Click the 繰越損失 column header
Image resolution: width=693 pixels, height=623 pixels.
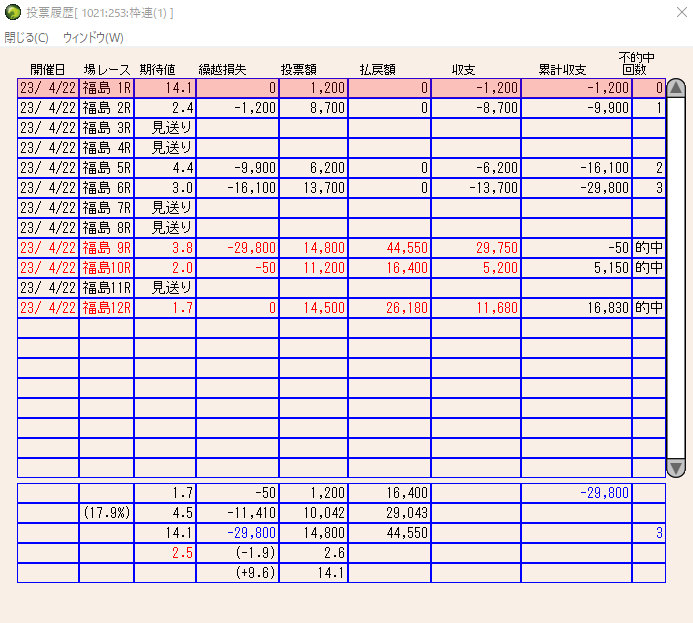click(x=222, y=70)
